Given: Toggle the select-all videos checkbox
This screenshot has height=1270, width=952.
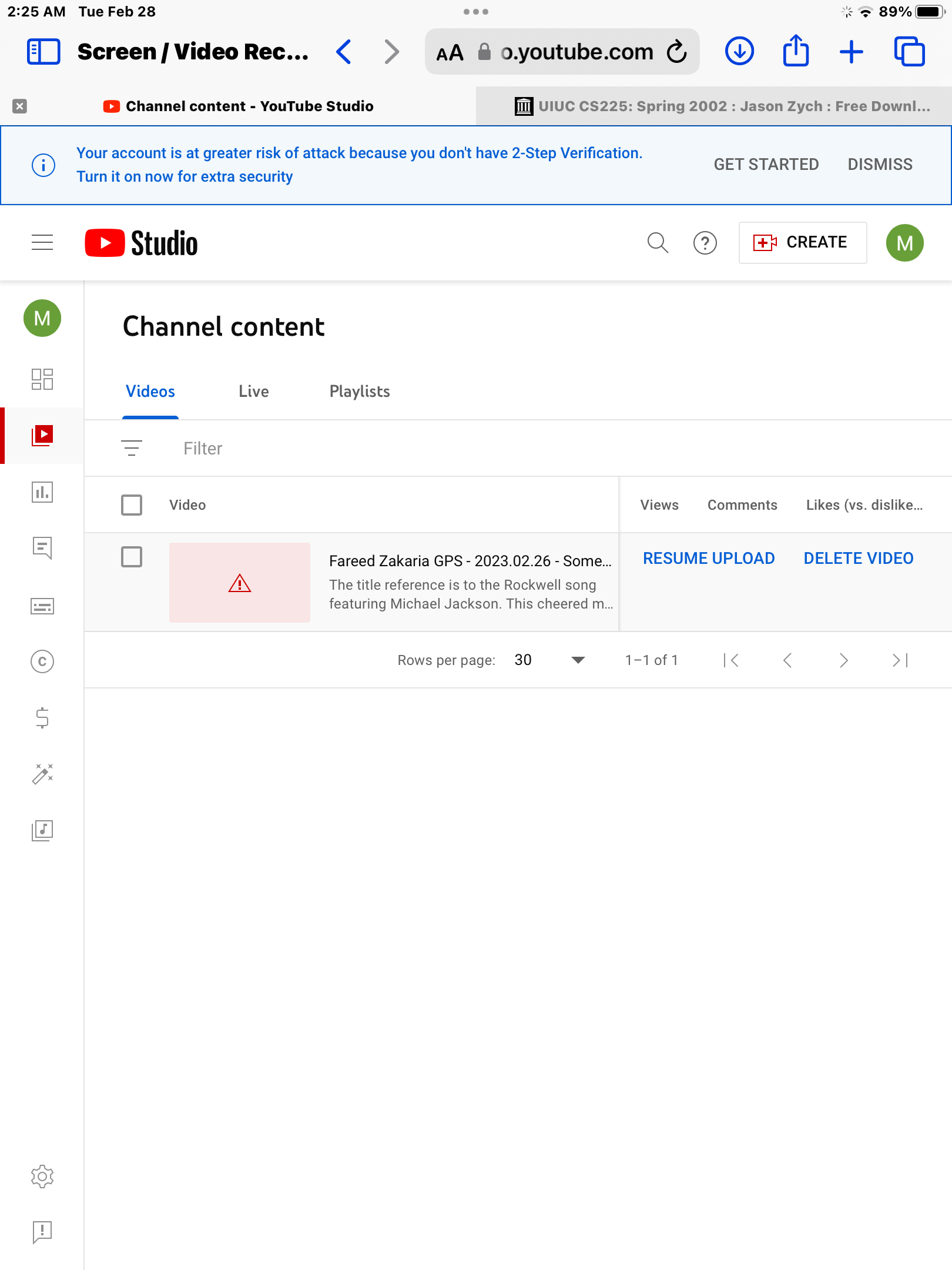Looking at the screenshot, I should pos(132,504).
